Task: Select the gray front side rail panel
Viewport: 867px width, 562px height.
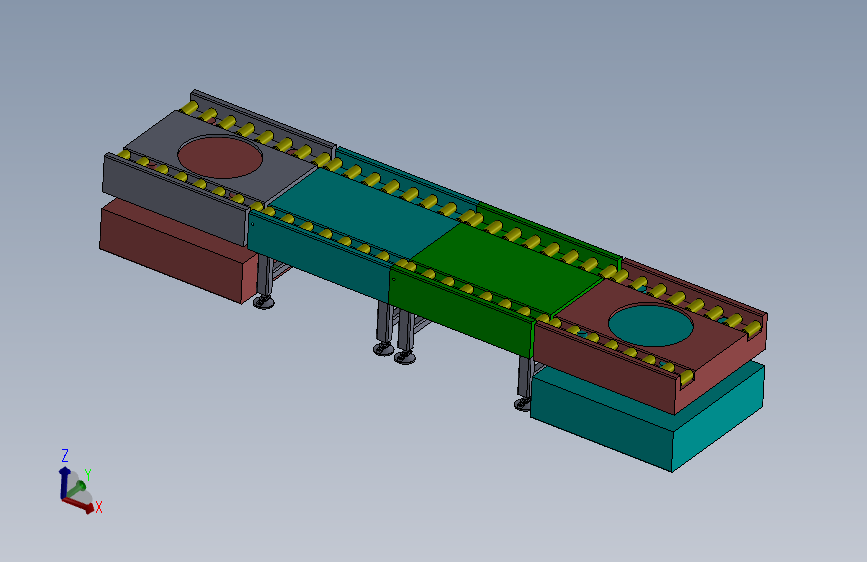Action: 174,199
